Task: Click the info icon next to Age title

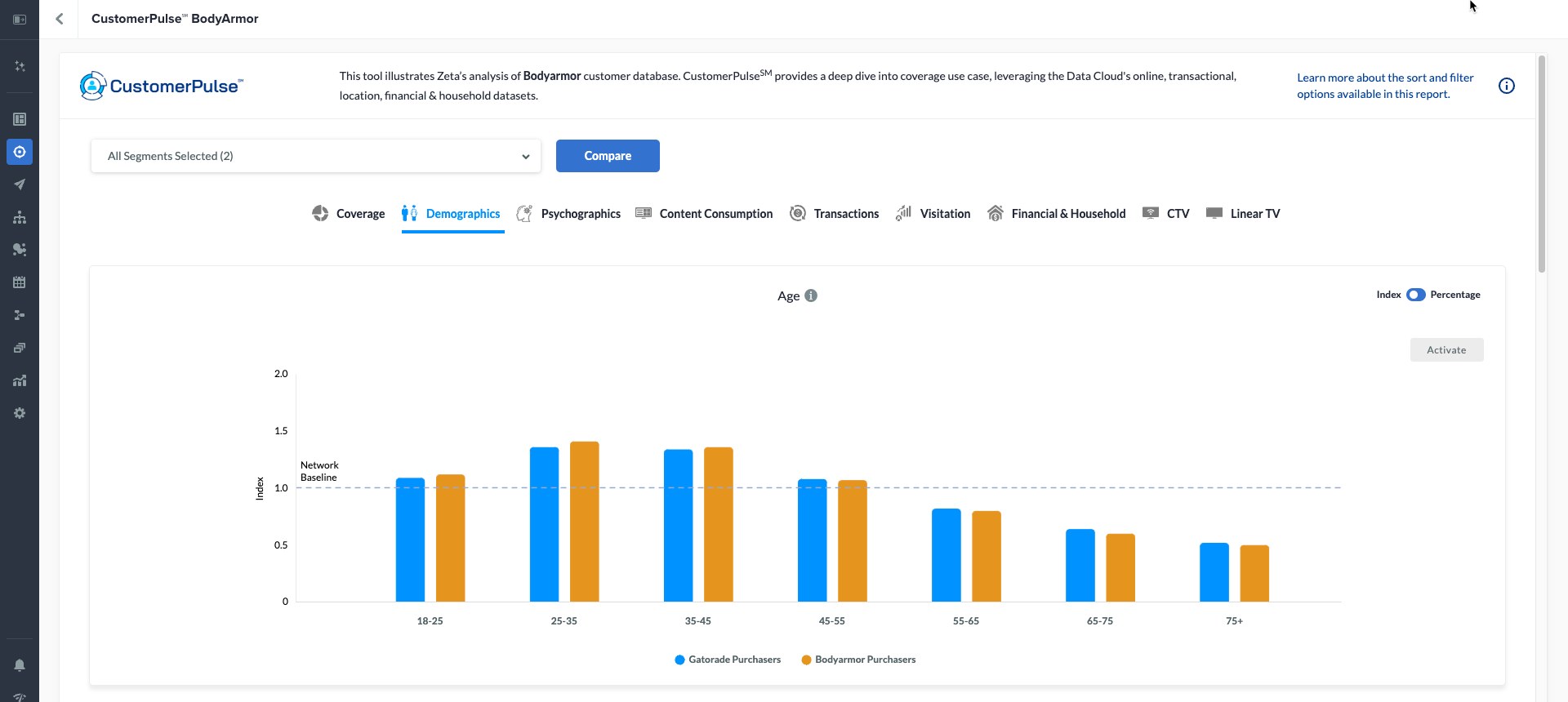Action: coord(811,295)
